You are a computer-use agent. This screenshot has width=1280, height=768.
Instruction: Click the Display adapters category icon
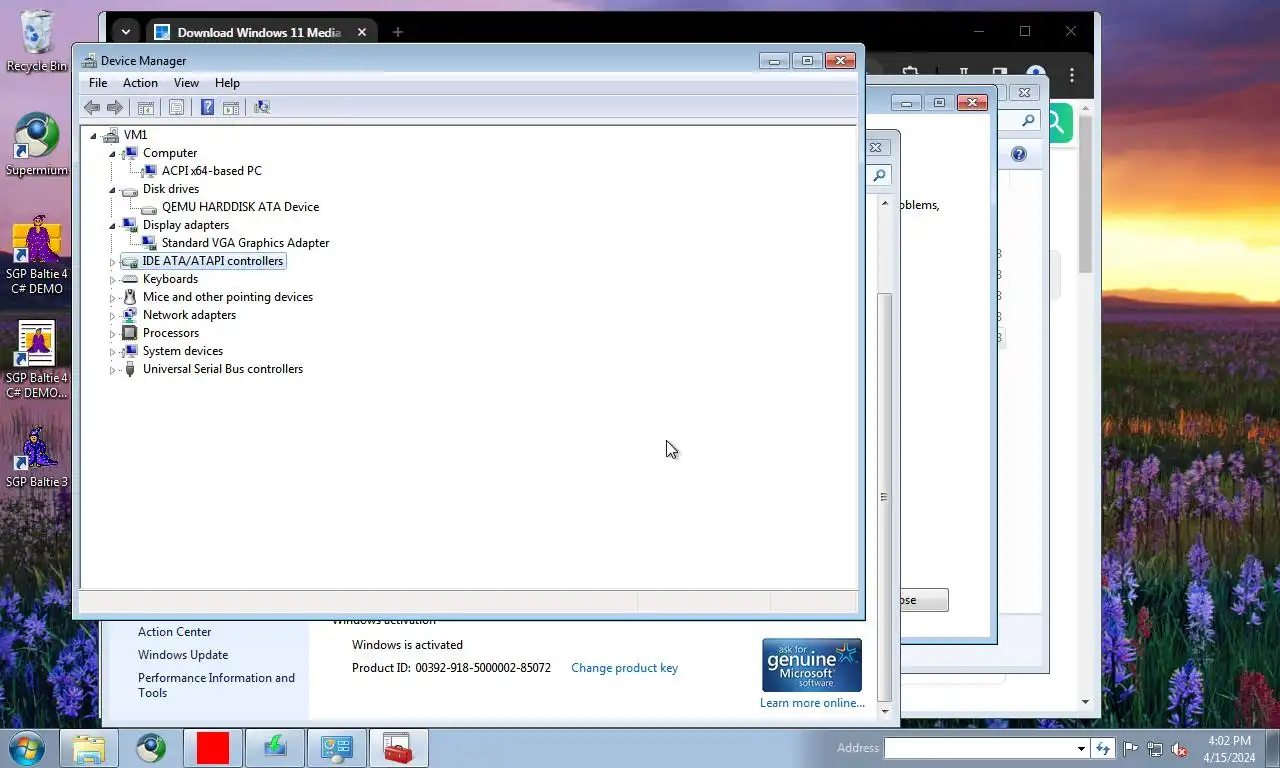tap(129, 225)
